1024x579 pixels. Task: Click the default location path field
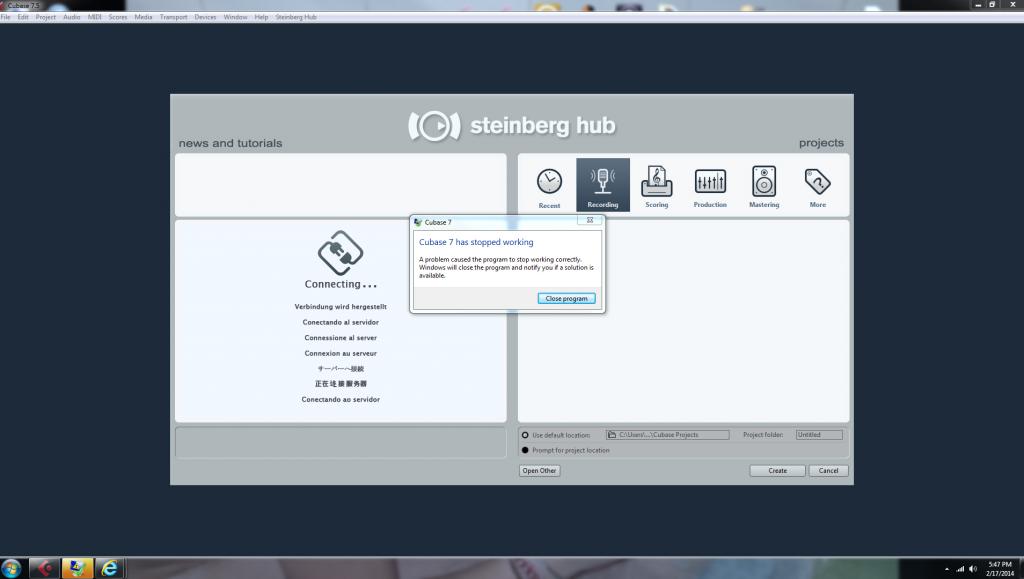click(x=667, y=435)
